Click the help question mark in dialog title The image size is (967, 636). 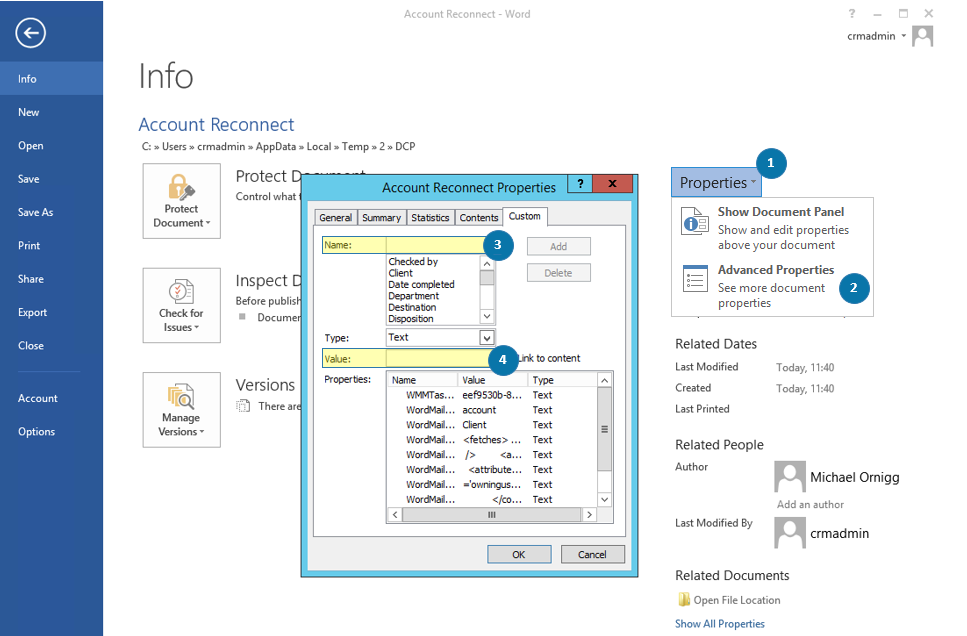tap(580, 183)
